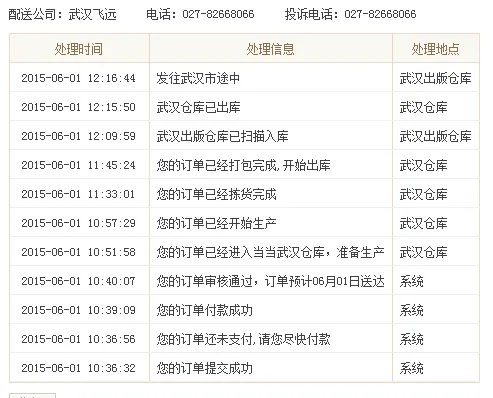
Task: Select timestamp 2015-06-01 12:16:44
Action: coord(79,78)
